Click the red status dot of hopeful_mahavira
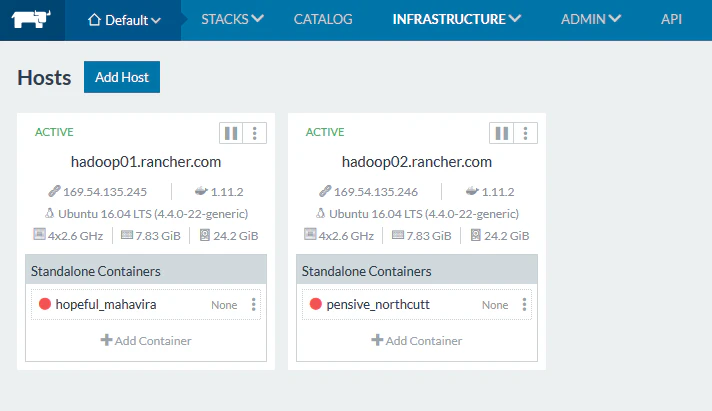712x411 pixels. pyautogui.click(x=44, y=304)
